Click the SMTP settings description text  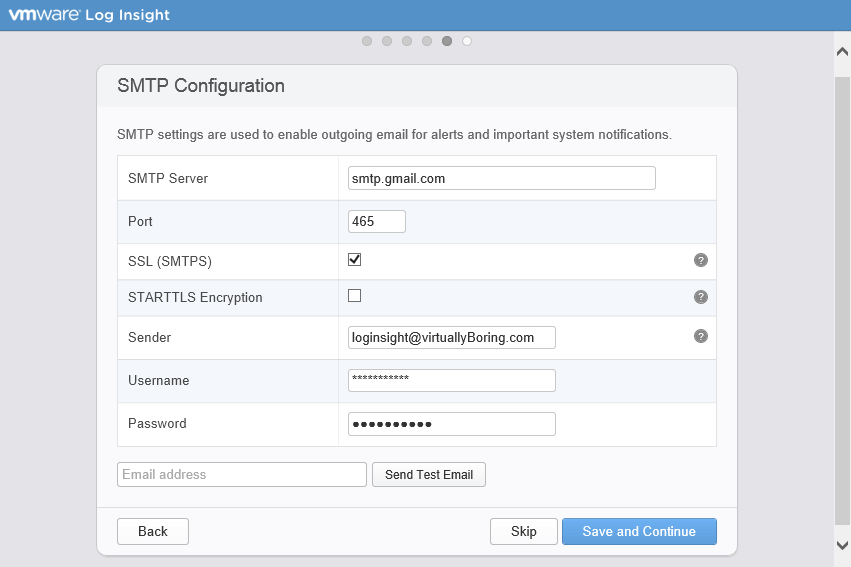(x=395, y=135)
